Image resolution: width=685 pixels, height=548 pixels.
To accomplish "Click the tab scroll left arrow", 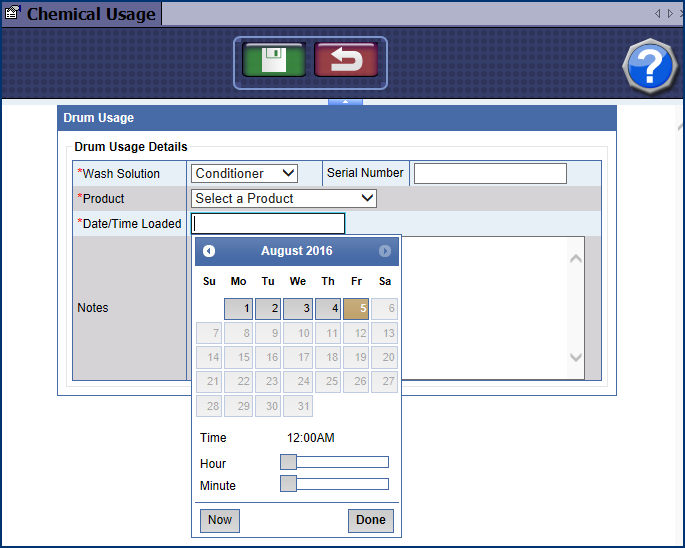I will pos(657,13).
